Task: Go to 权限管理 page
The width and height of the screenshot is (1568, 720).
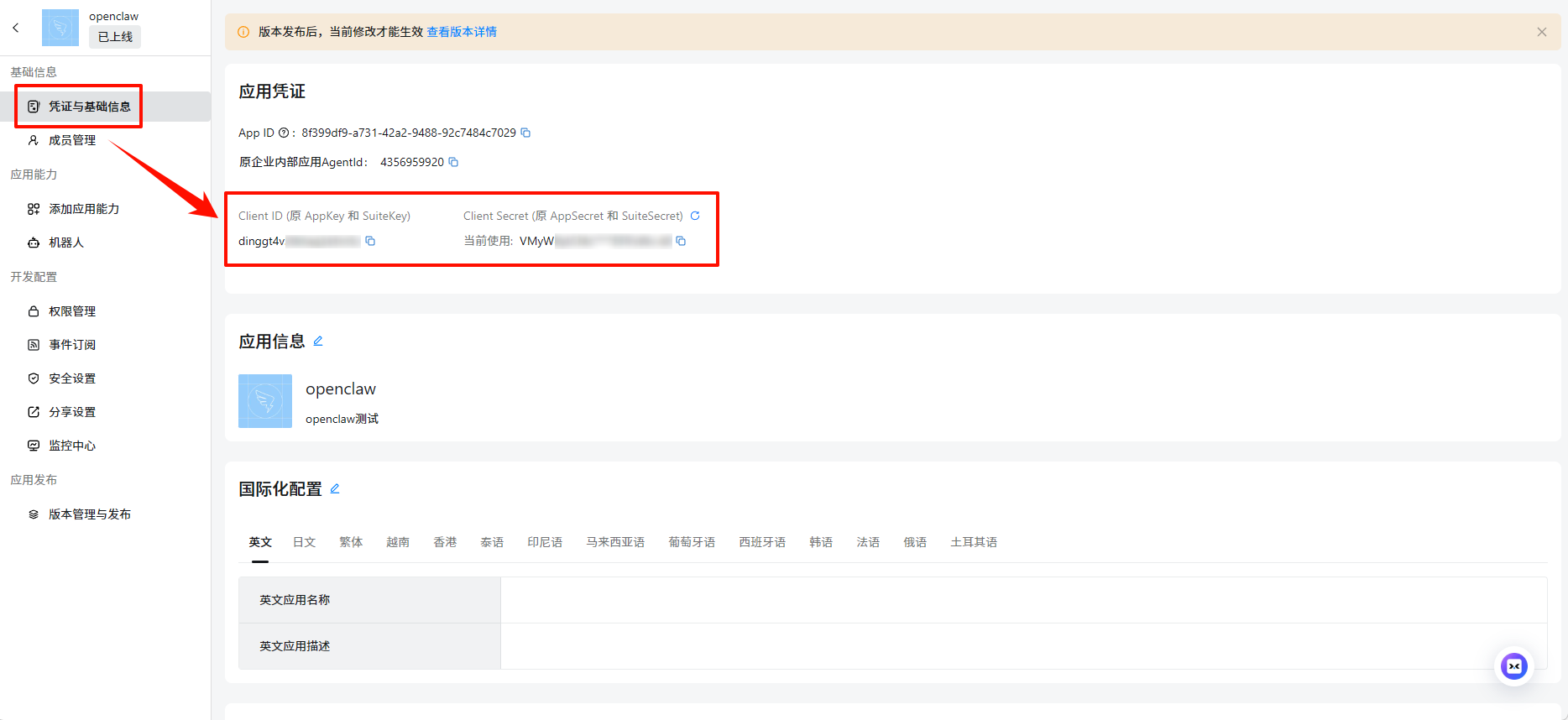Action: click(72, 311)
